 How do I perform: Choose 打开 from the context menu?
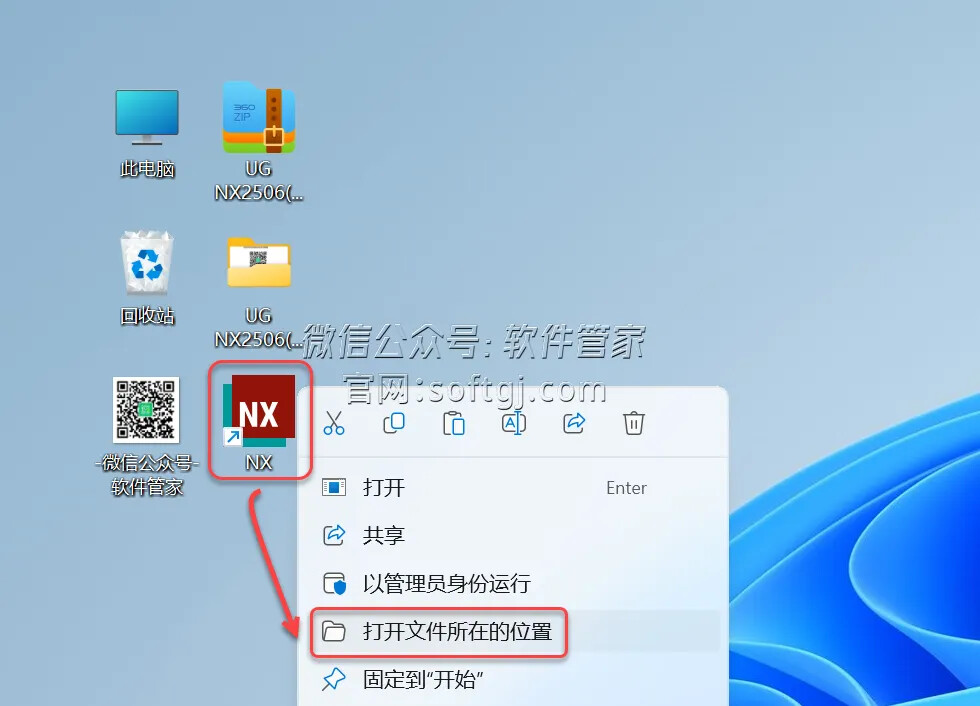(384, 488)
